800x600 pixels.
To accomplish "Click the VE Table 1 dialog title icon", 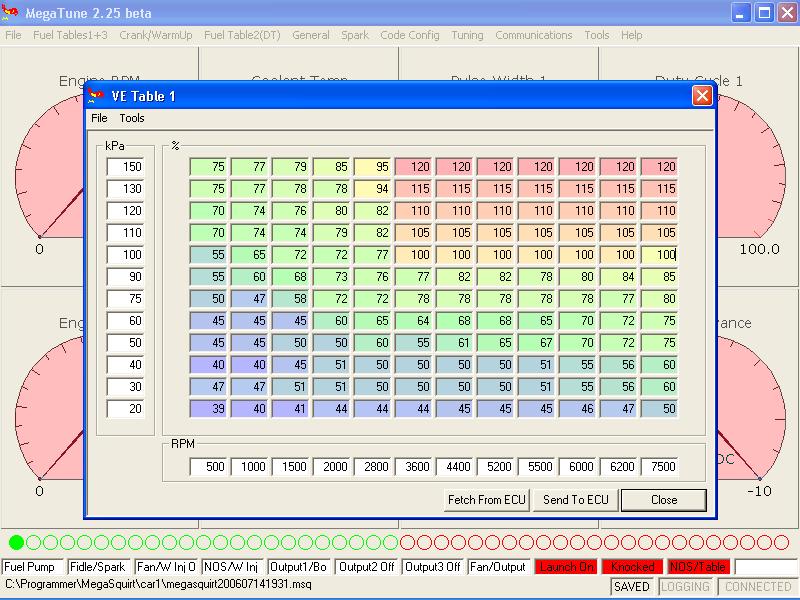I will 96,95.
